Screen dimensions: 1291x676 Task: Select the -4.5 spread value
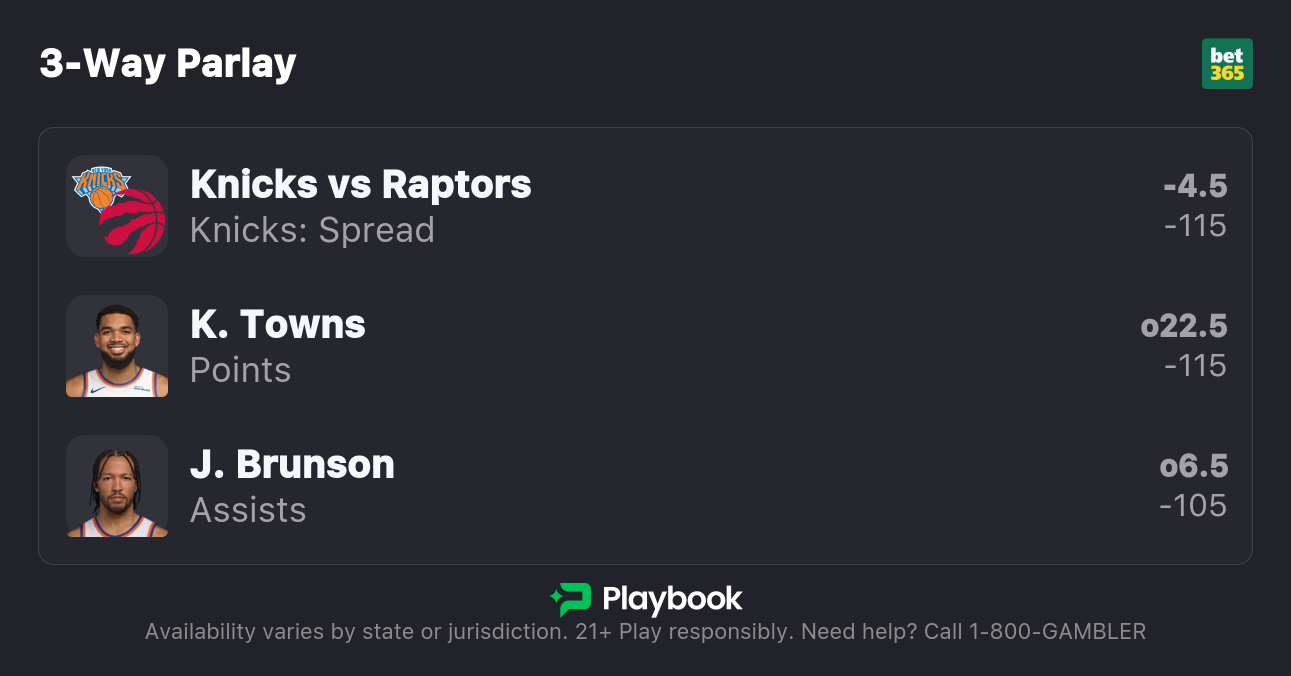pyautogui.click(x=1195, y=186)
